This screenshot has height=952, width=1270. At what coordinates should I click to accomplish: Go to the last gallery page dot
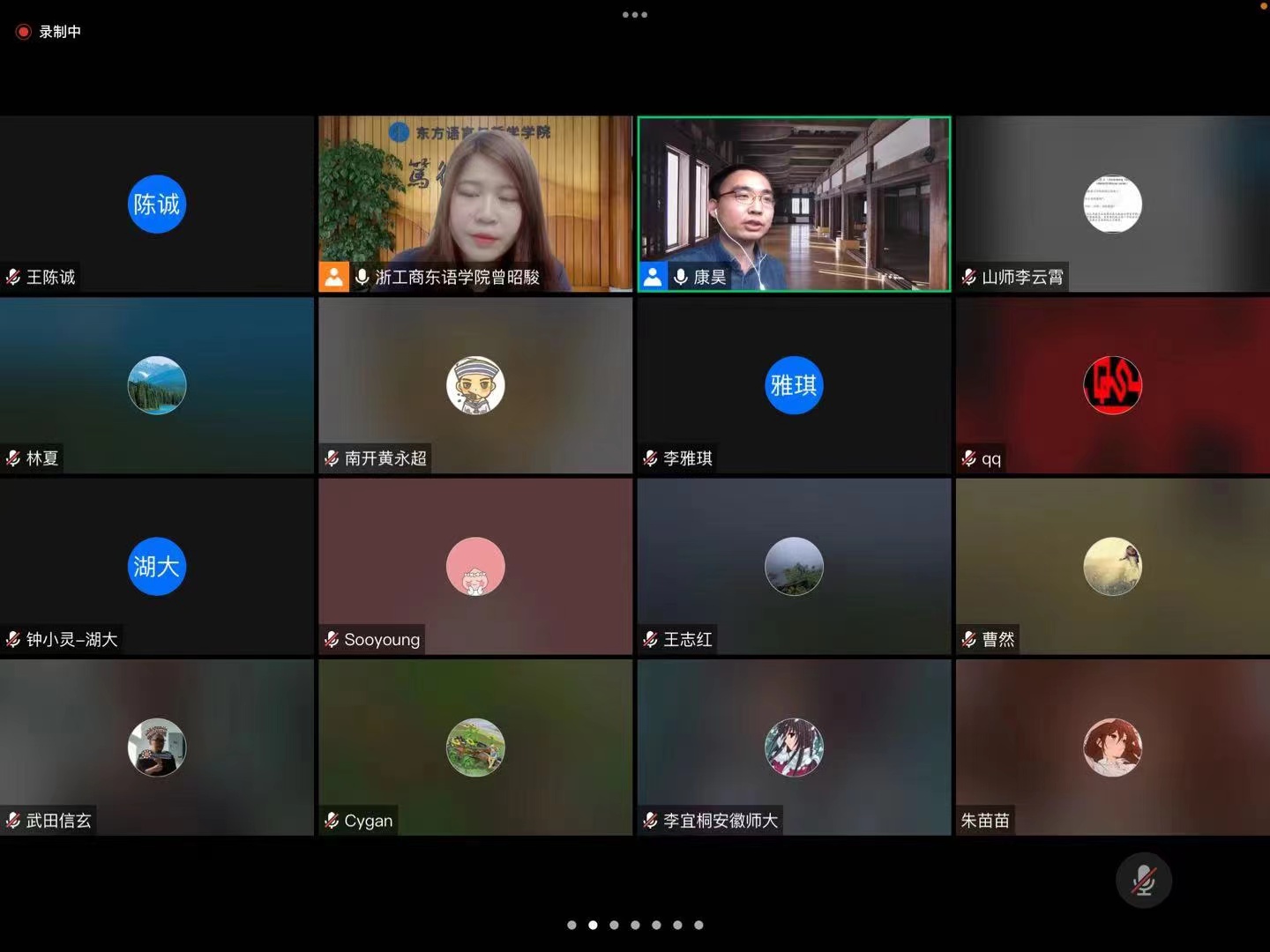tap(698, 925)
